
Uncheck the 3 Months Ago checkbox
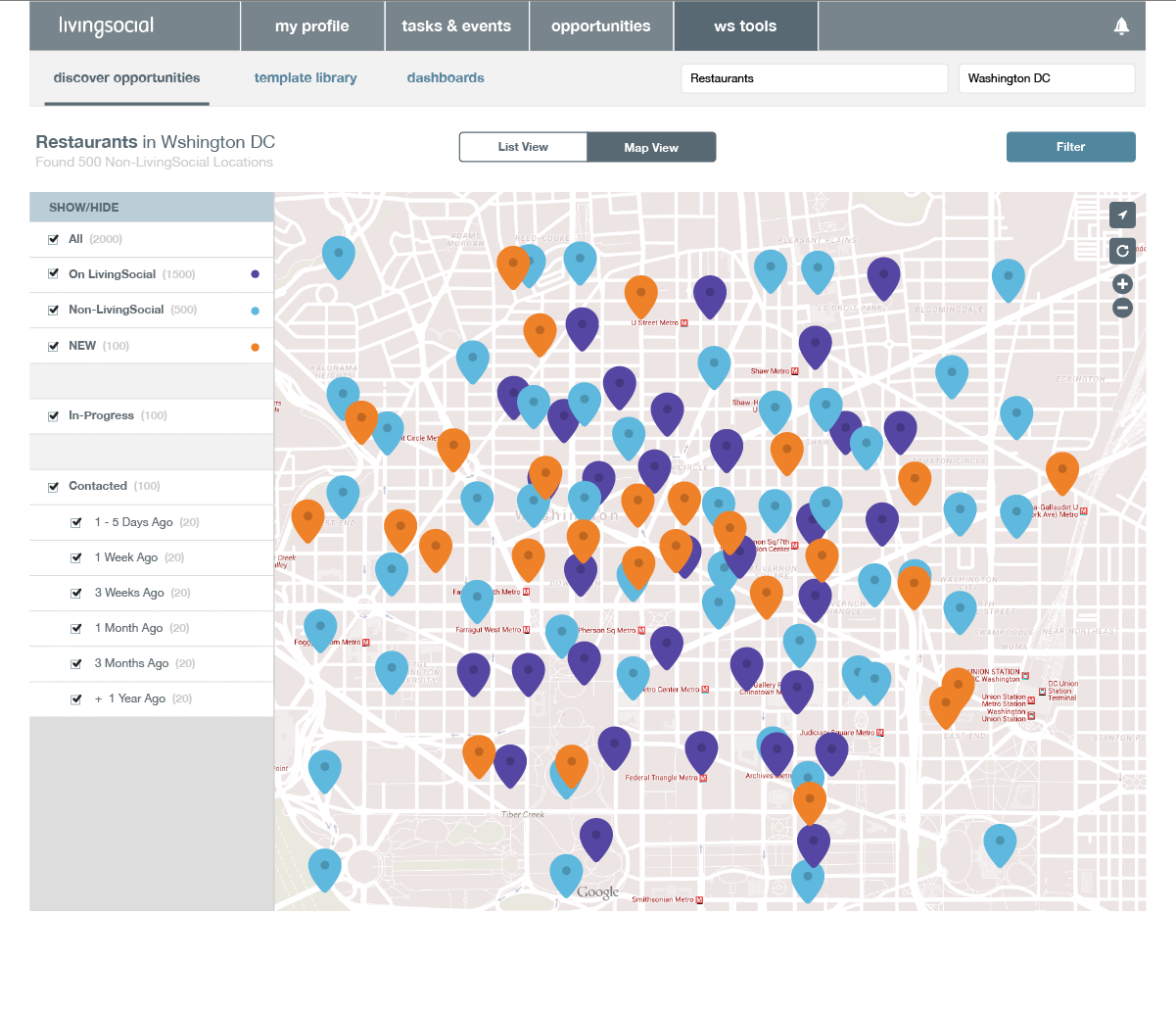(76, 663)
